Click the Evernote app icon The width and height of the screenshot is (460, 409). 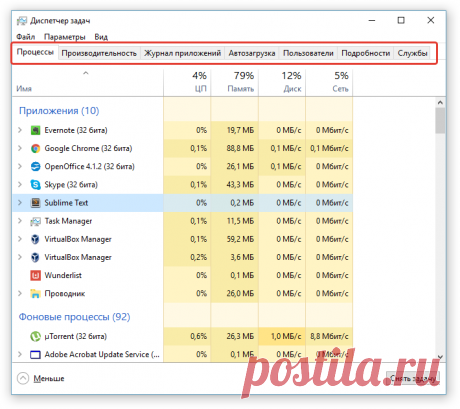(x=35, y=130)
